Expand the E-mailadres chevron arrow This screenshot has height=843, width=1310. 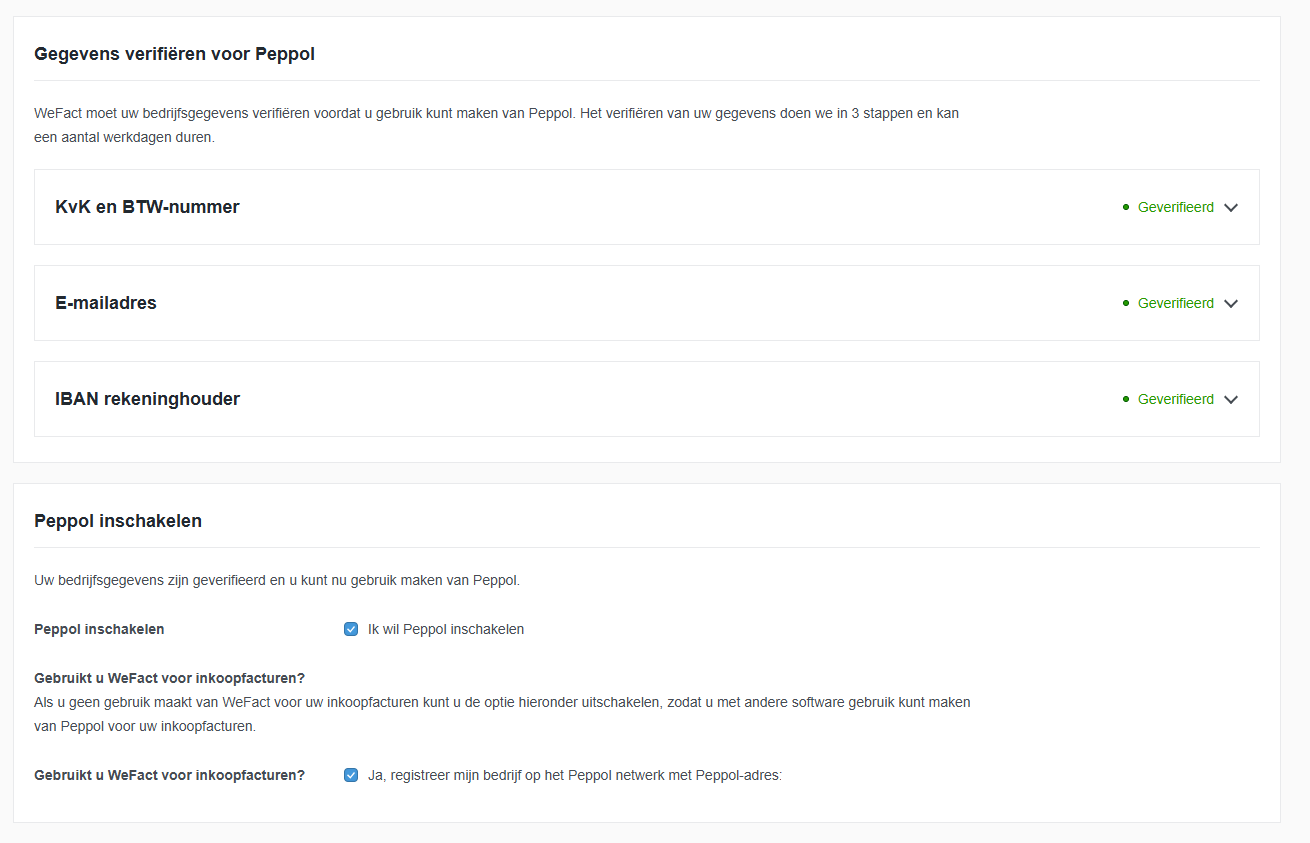[1231, 304]
